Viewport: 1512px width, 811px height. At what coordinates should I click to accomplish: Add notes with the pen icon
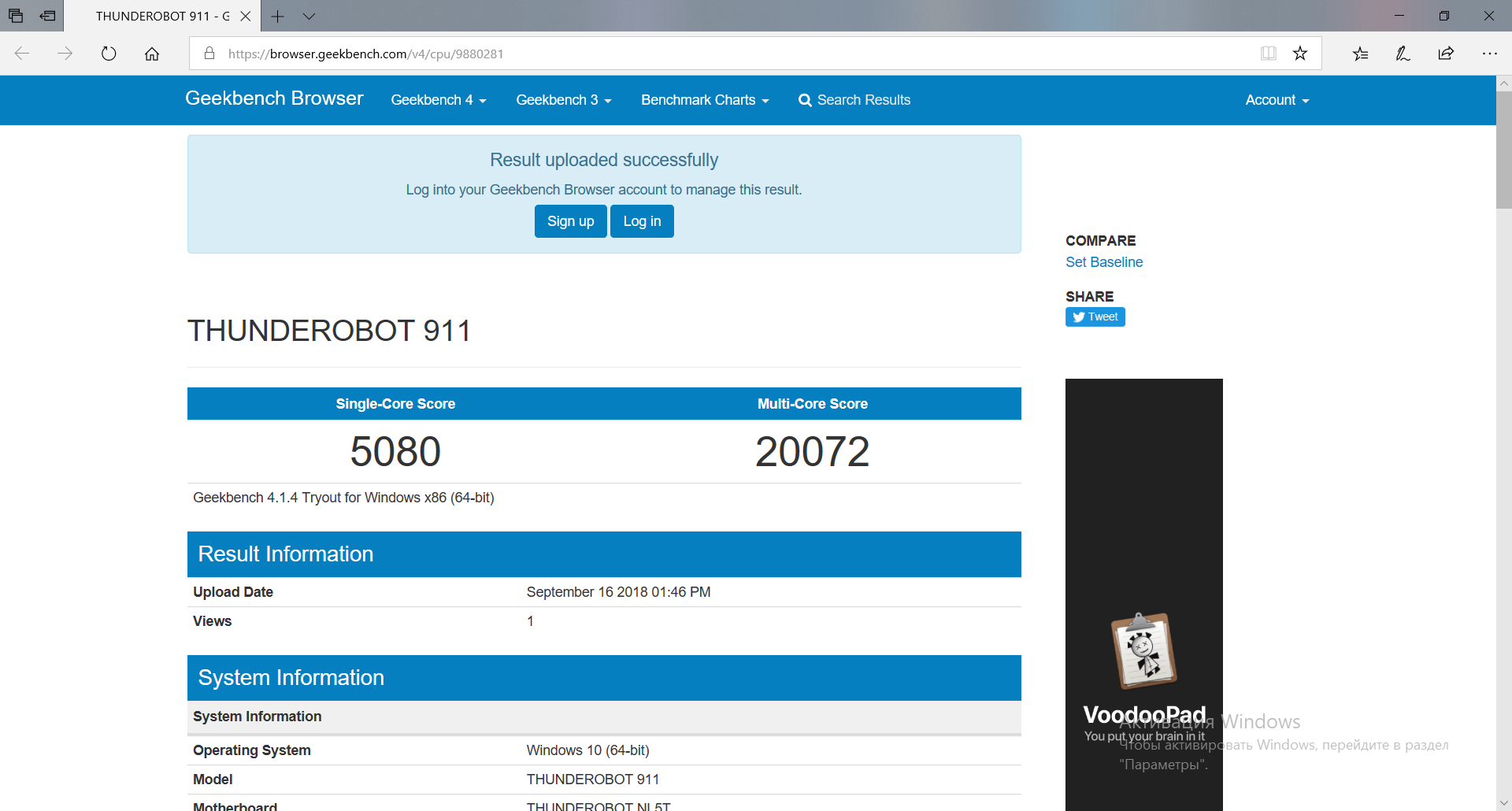(x=1403, y=54)
